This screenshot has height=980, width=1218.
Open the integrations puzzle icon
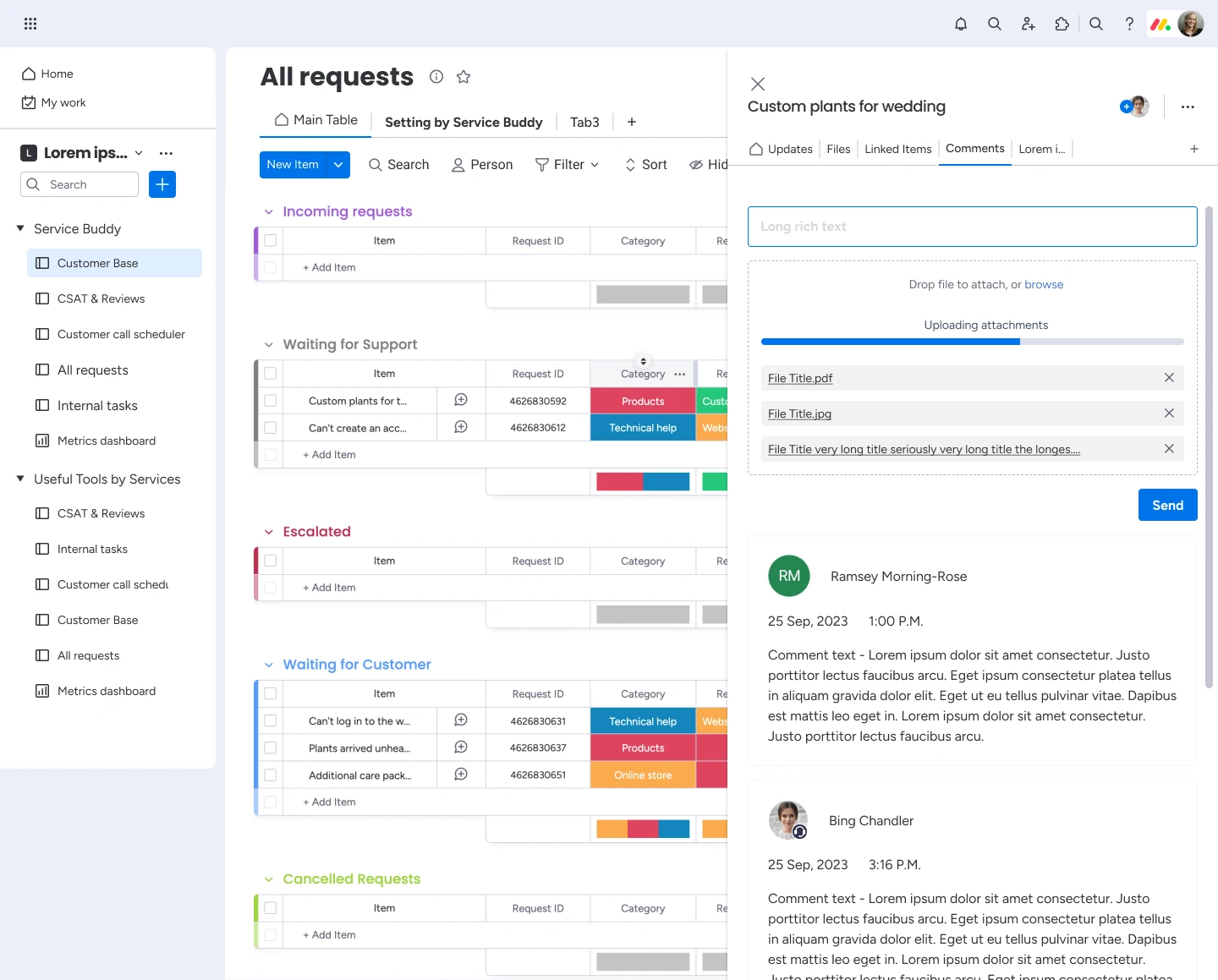(x=1062, y=24)
